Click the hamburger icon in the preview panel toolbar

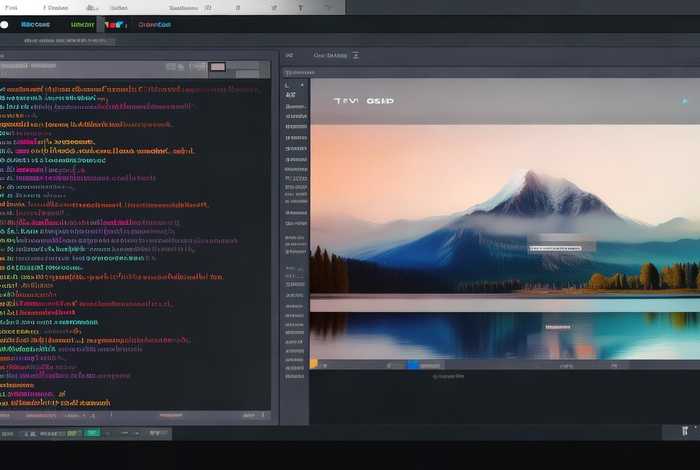pyautogui.click(x=355, y=55)
